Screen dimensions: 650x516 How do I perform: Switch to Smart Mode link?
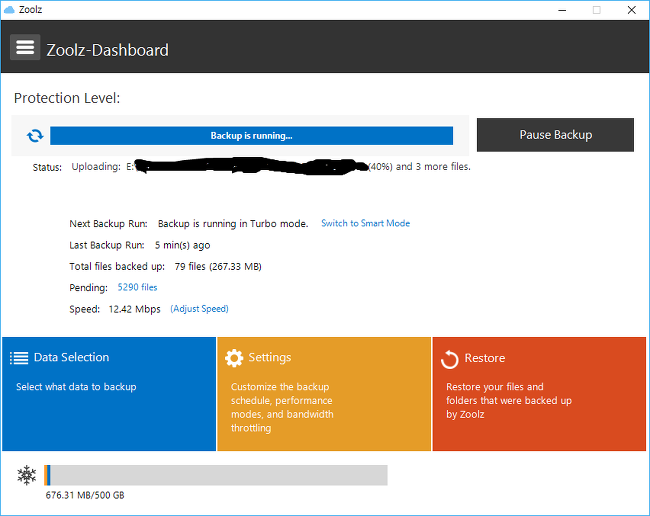click(x=365, y=223)
